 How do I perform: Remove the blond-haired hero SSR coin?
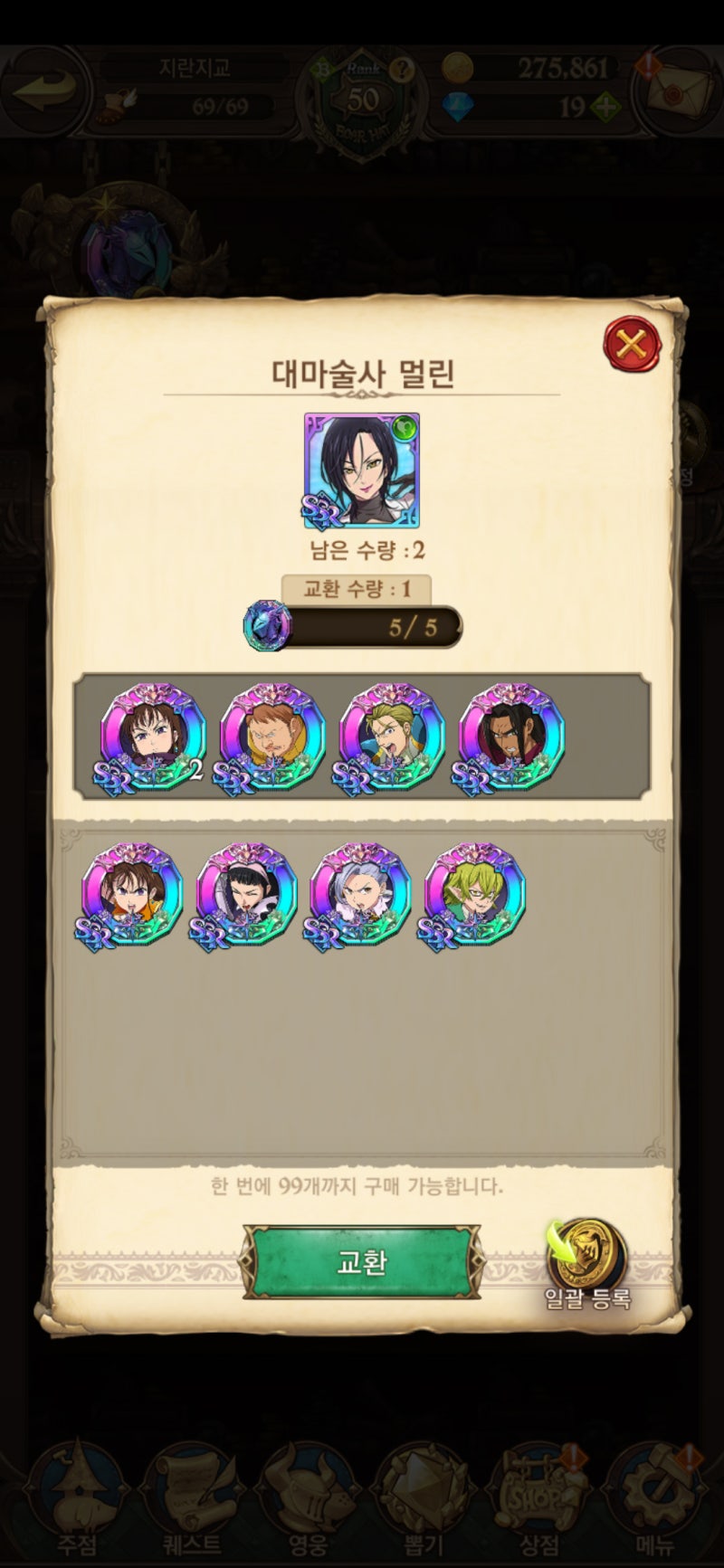(x=391, y=736)
